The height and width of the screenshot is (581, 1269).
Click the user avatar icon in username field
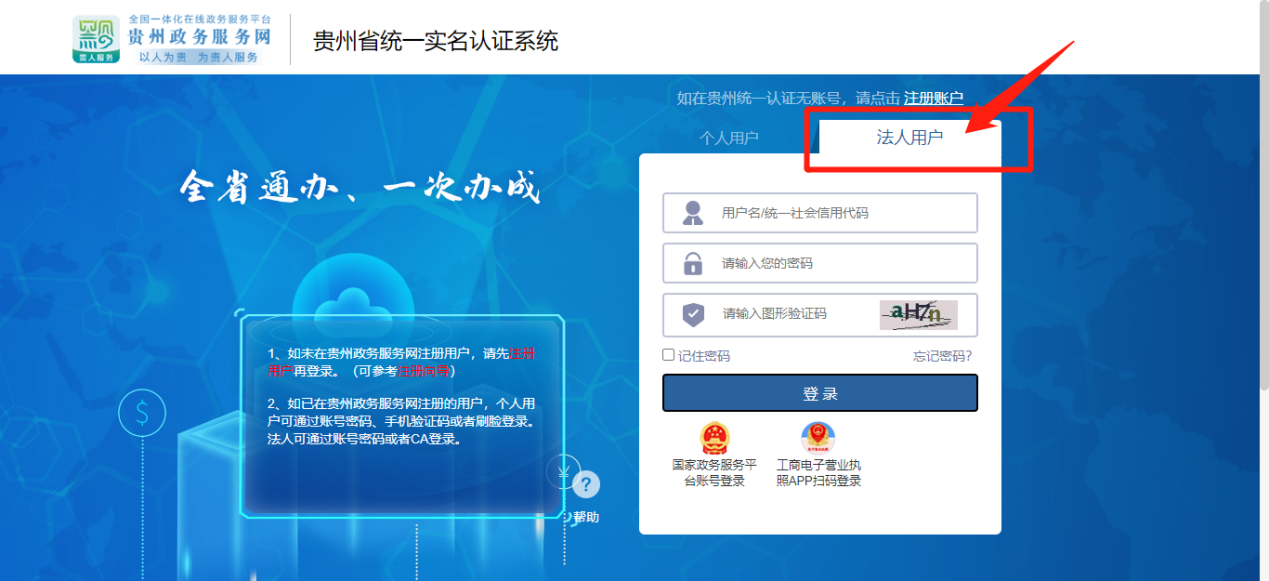tap(692, 213)
